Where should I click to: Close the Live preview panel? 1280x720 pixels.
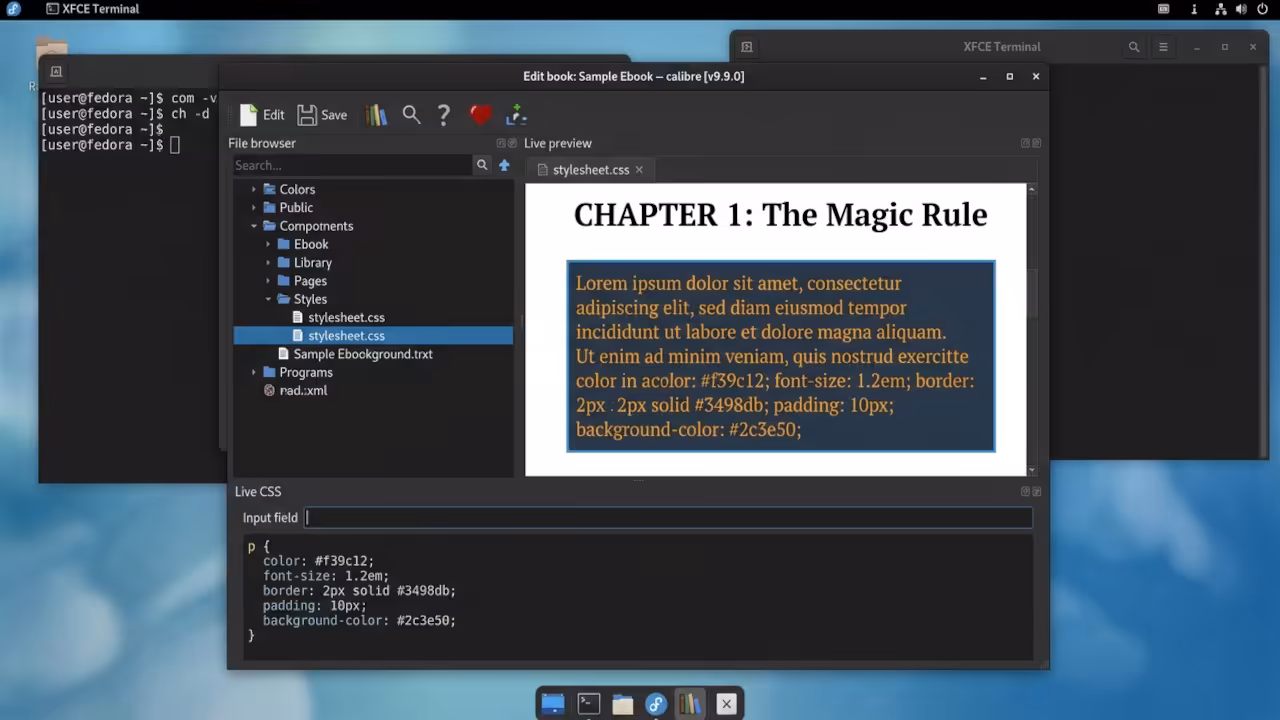click(x=1036, y=143)
